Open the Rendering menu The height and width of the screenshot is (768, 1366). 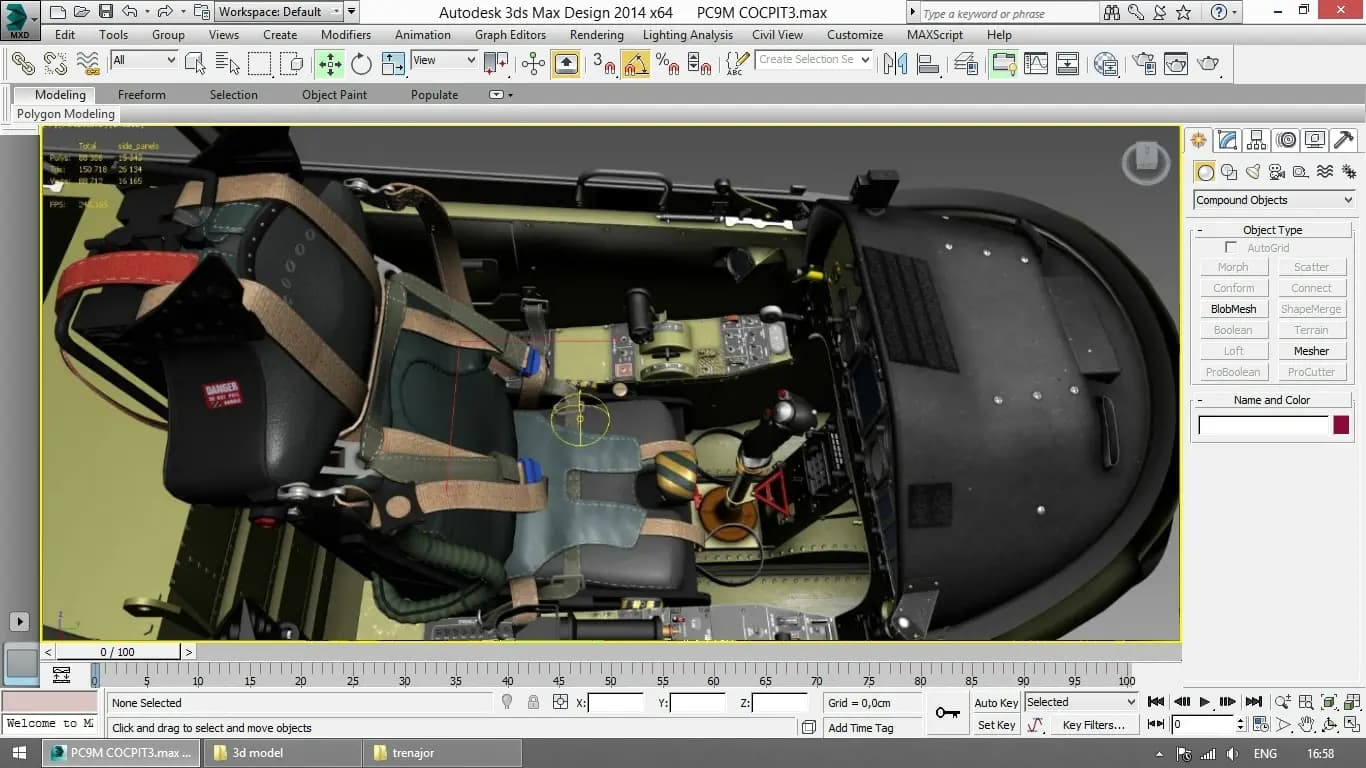point(596,34)
